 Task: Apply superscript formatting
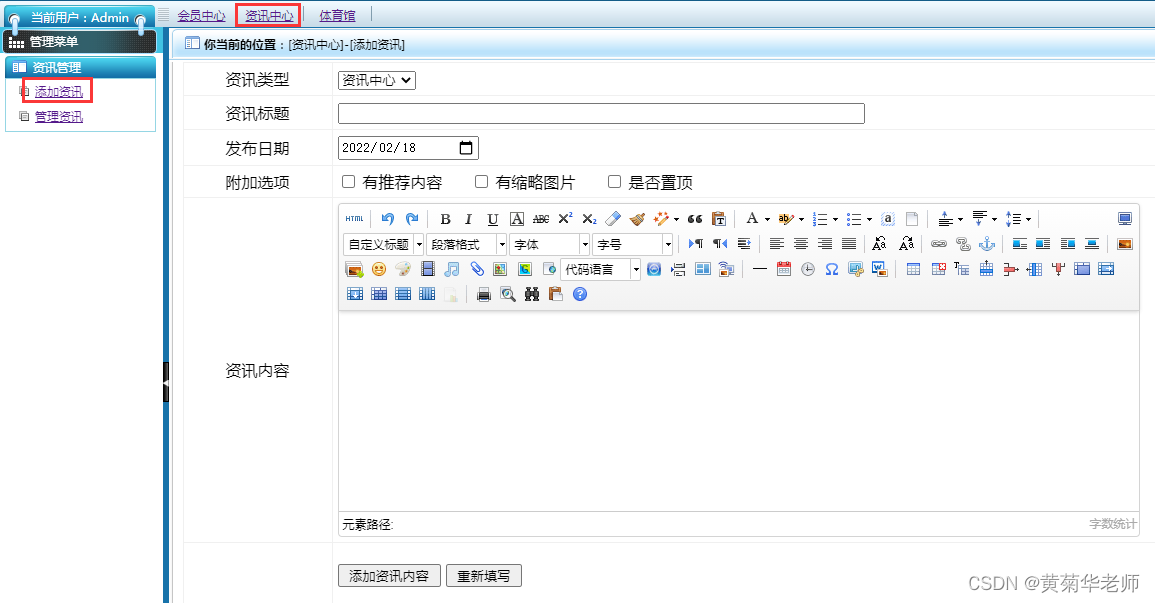point(565,219)
